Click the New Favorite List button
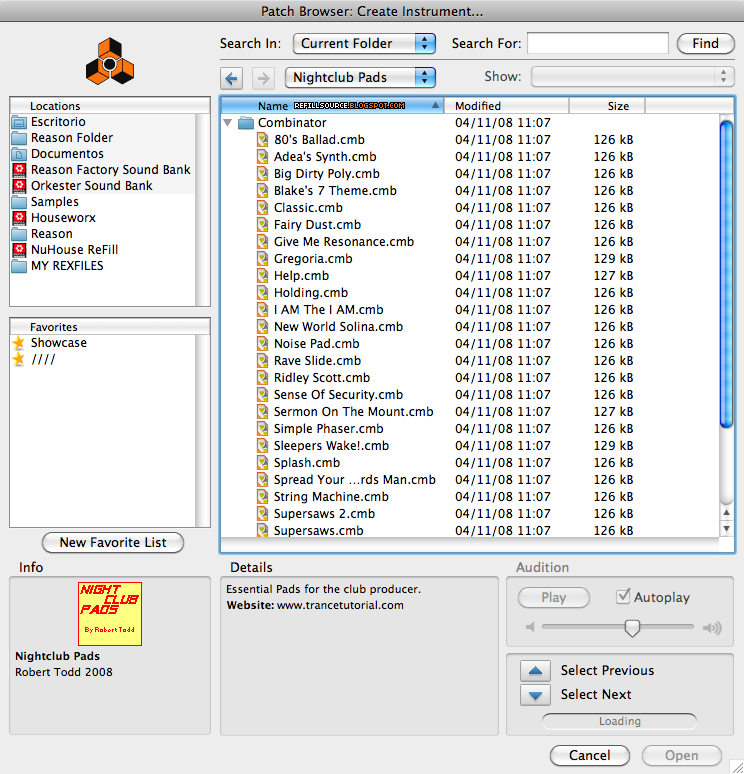 click(x=113, y=542)
